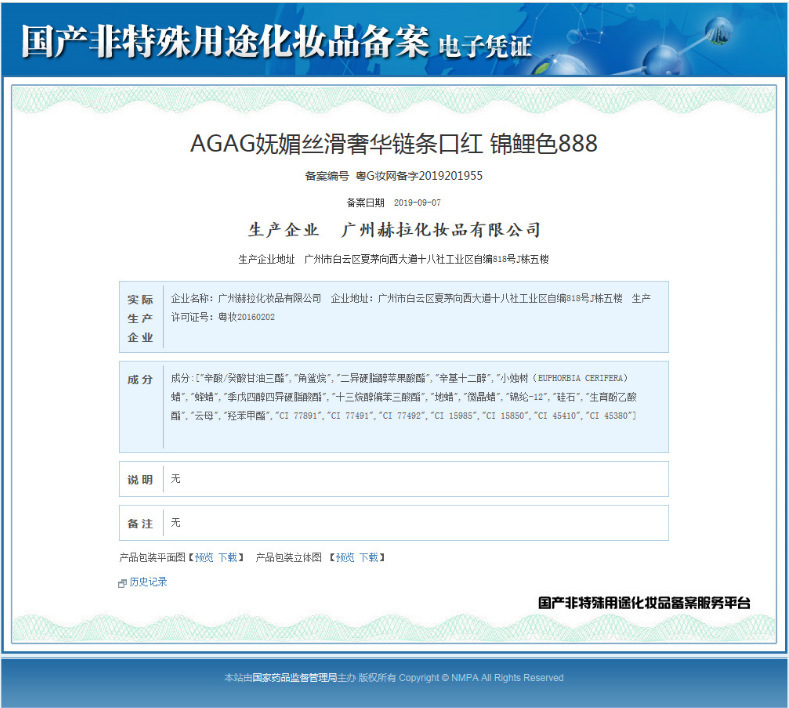Click the ingredient EUPHORBIA CERIFERA text
The width and height of the screenshot is (789, 708).
pos(580,378)
